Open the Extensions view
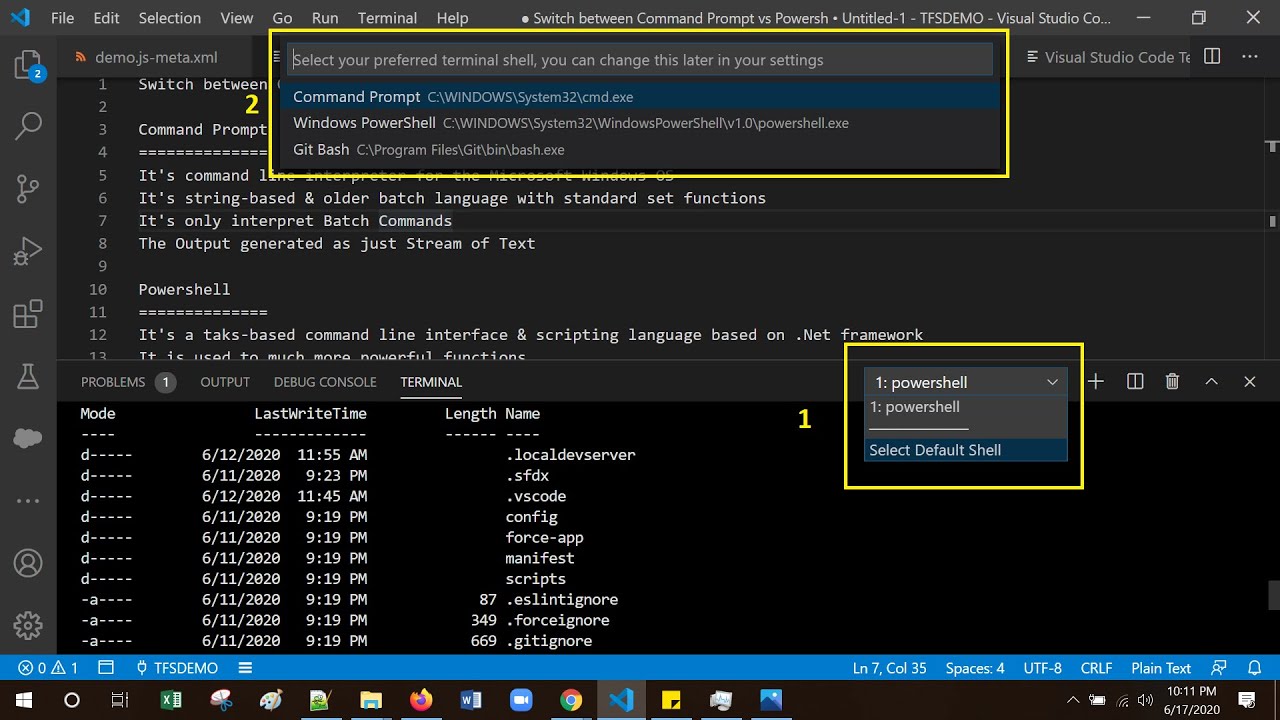This screenshot has height=720, width=1280. 27,314
